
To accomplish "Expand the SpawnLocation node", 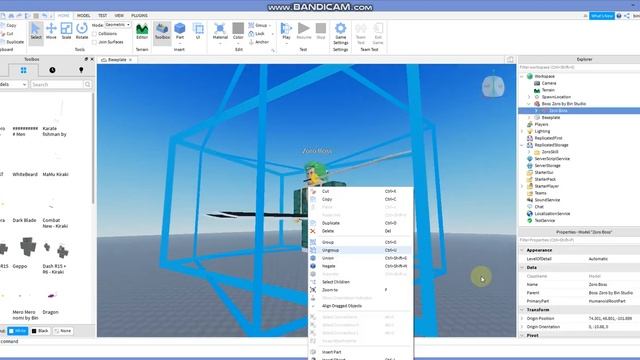I will click(x=529, y=97).
